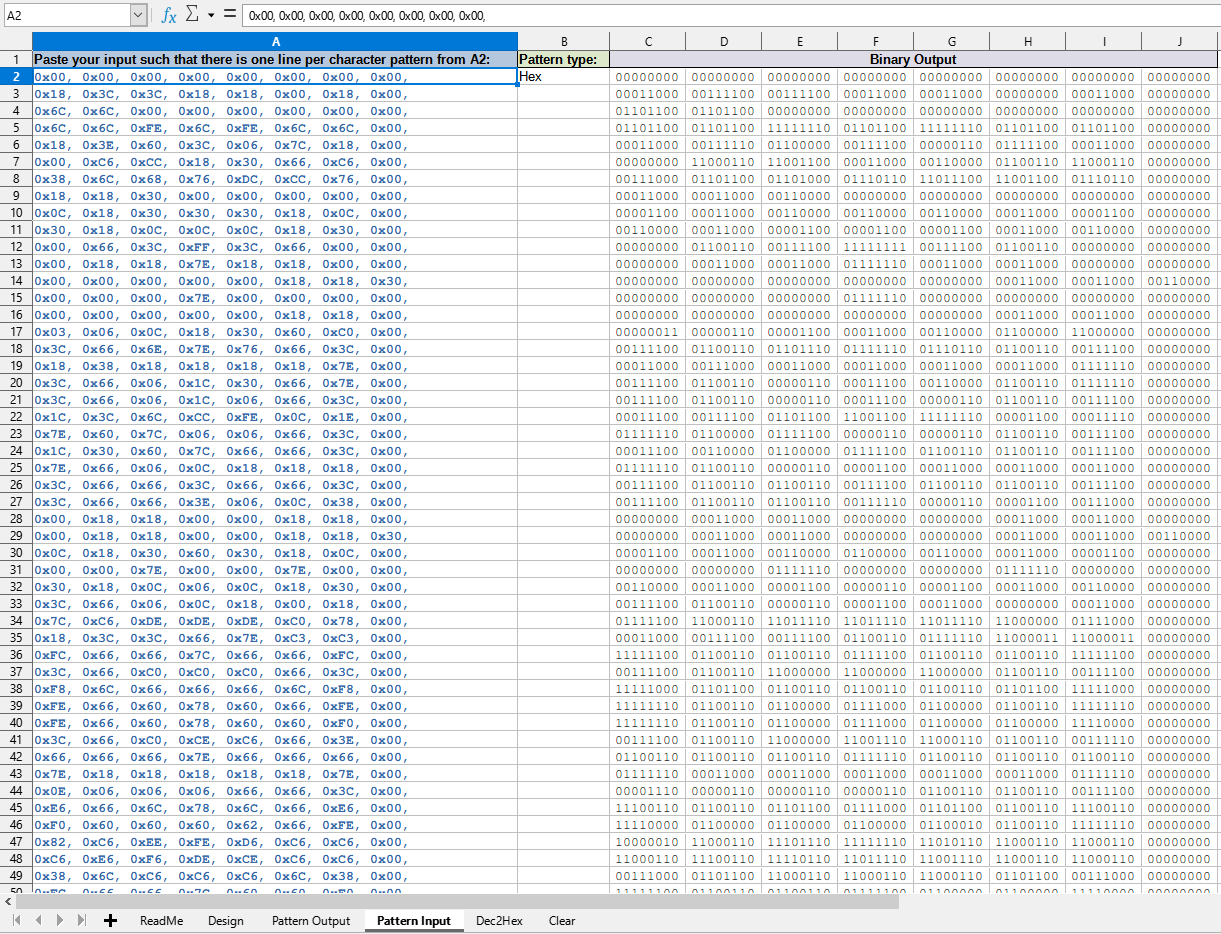Click the Formula (=) icon
1221x934 pixels.
(x=229, y=15)
